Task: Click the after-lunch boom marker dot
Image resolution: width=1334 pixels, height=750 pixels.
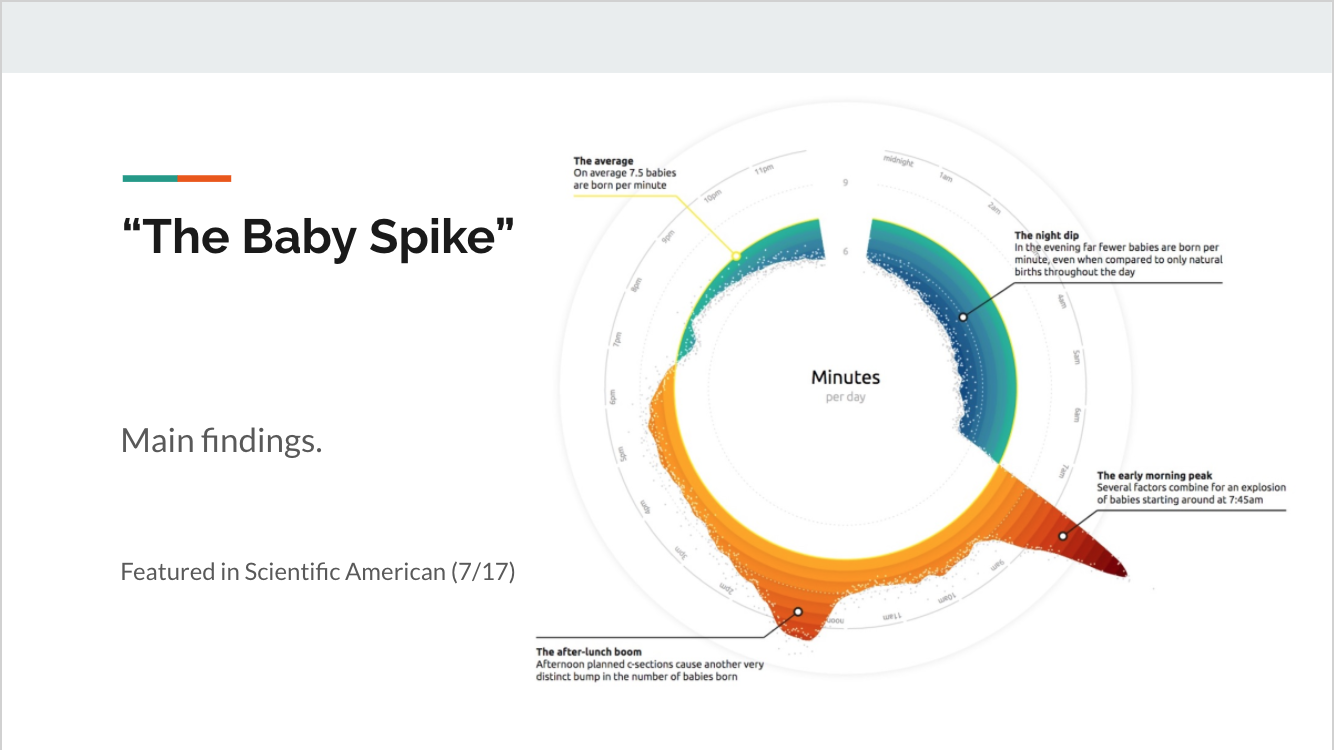Action: point(798,612)
